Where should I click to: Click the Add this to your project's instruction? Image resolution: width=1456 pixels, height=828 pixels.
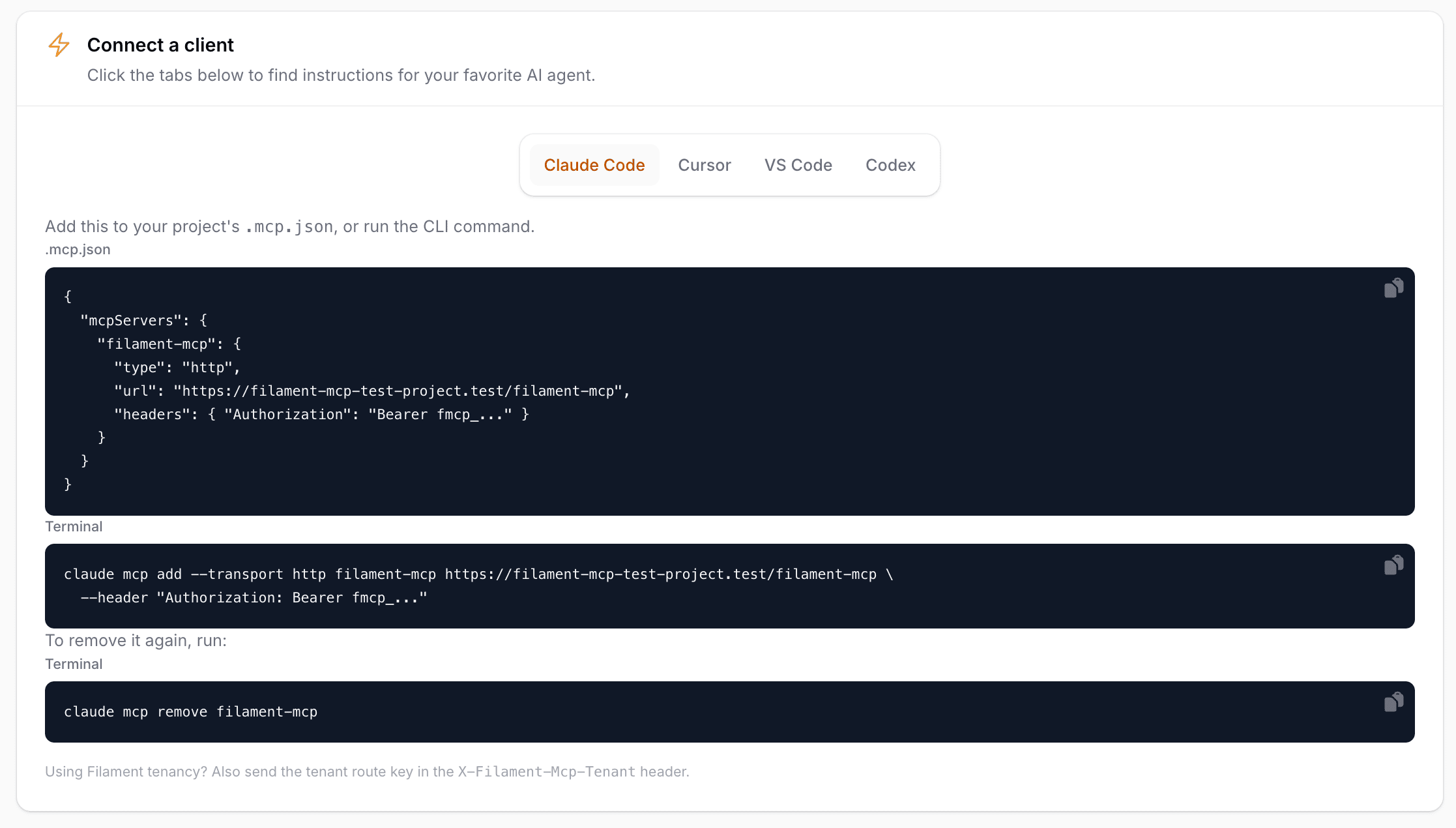[x=289, y=226]
